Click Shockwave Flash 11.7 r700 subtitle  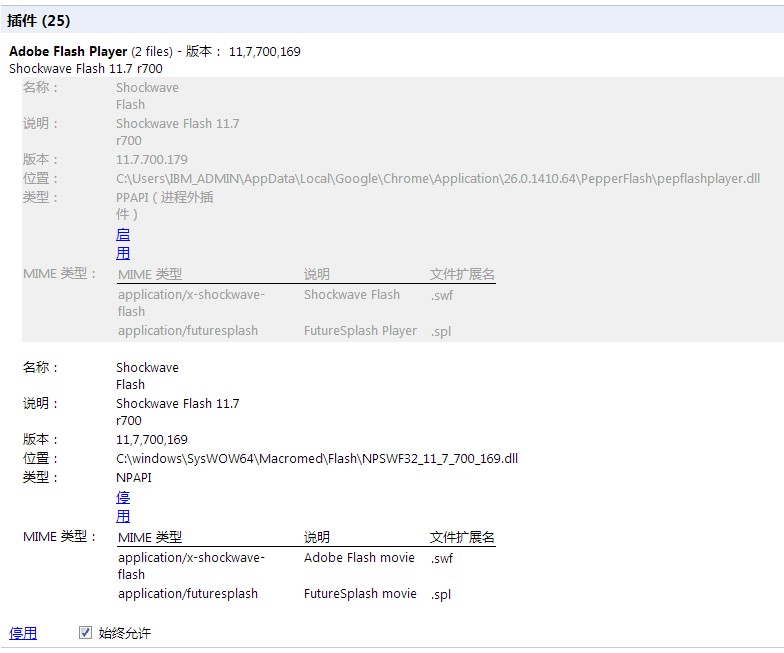tap(86, 68)
